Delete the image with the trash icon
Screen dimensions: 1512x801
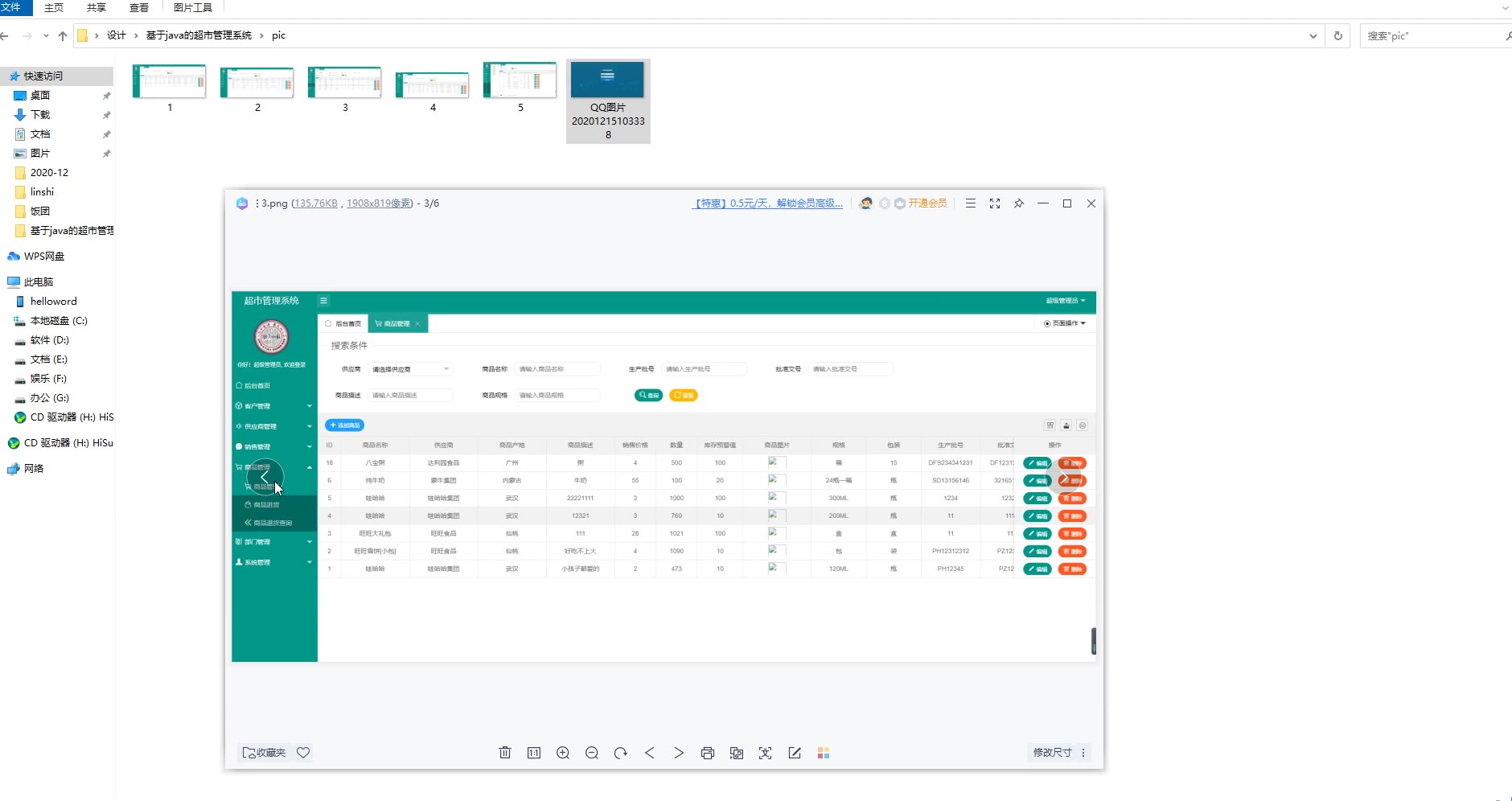coord(505,753)
